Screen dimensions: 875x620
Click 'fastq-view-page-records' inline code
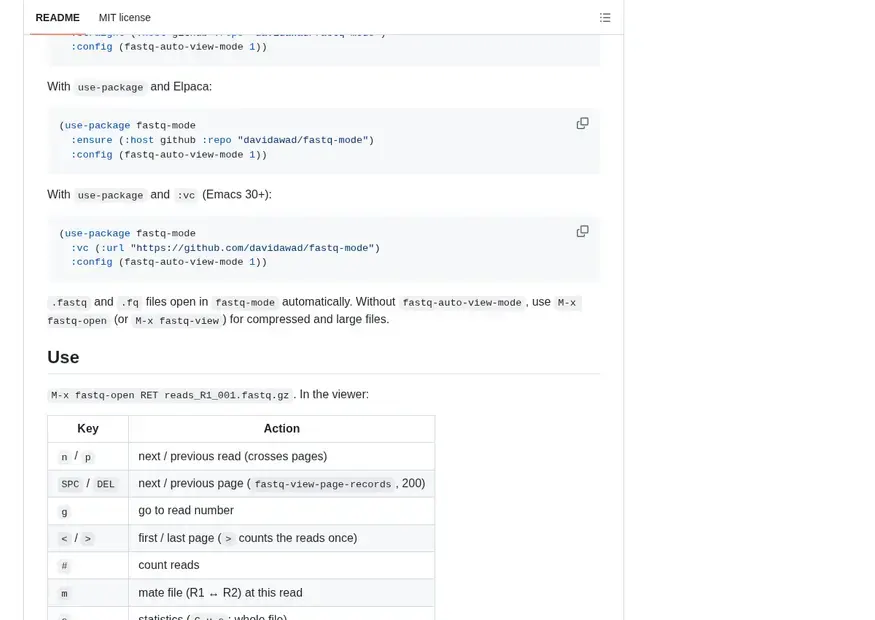[323, 484]
